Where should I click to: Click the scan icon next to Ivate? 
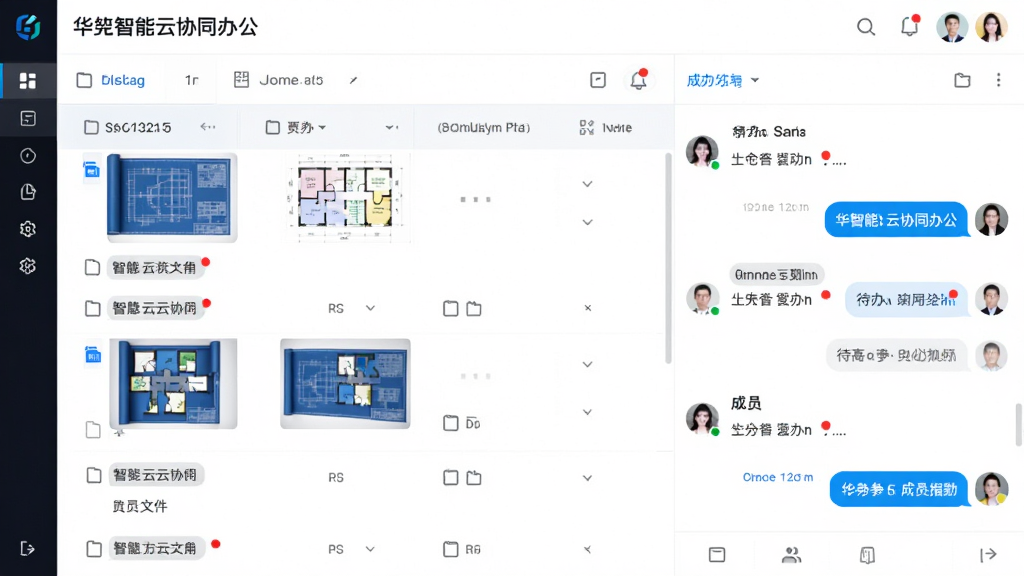coord(586,127)
